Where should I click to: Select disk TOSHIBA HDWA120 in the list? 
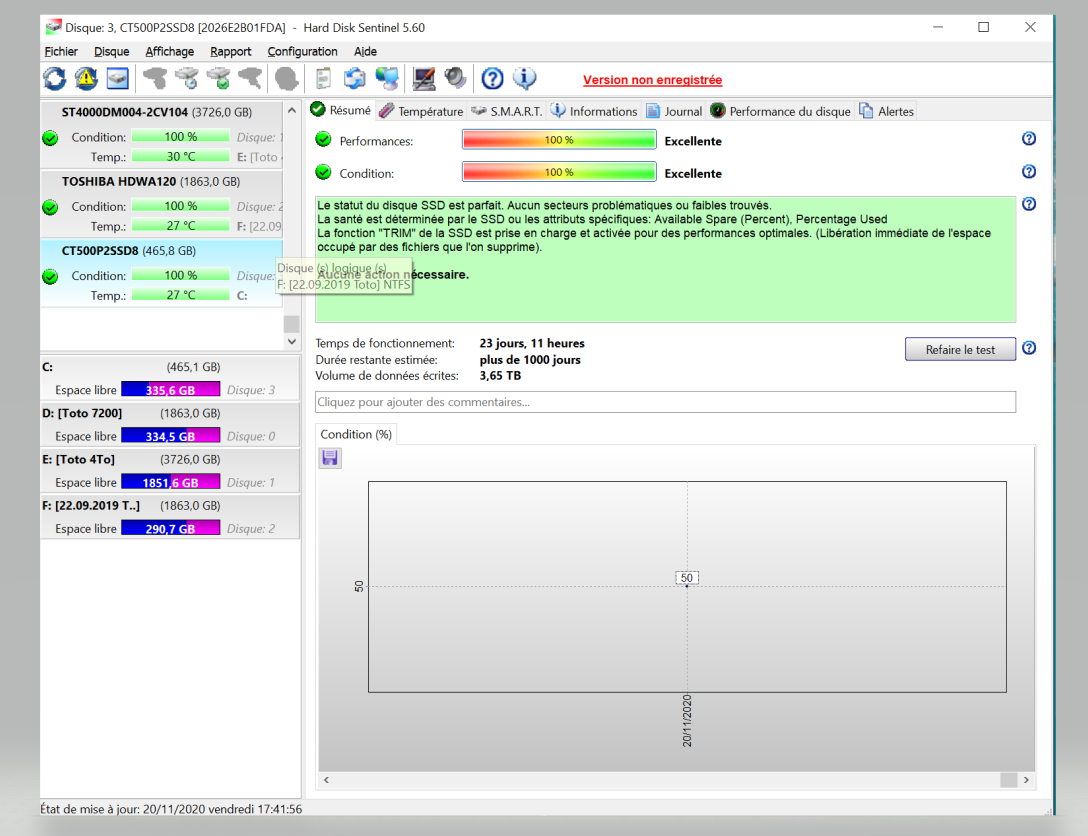[162, 204]
